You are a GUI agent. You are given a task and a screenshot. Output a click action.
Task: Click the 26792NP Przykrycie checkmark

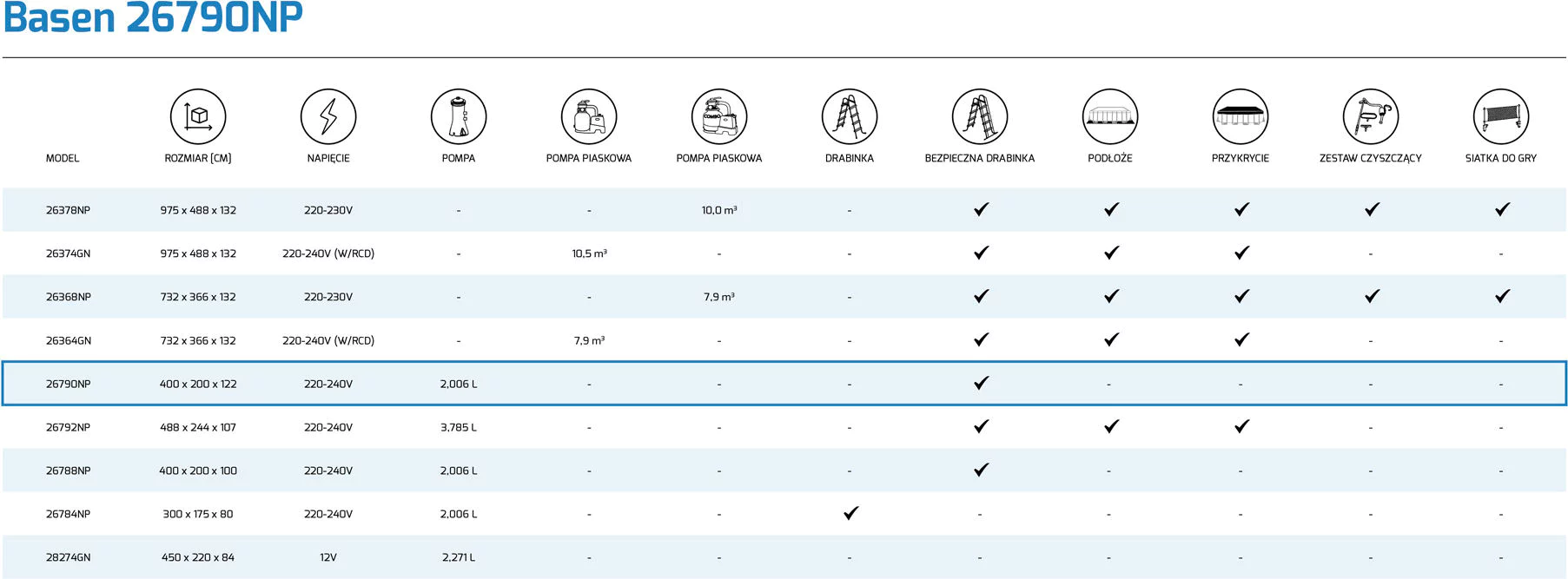click(1242, 426)
